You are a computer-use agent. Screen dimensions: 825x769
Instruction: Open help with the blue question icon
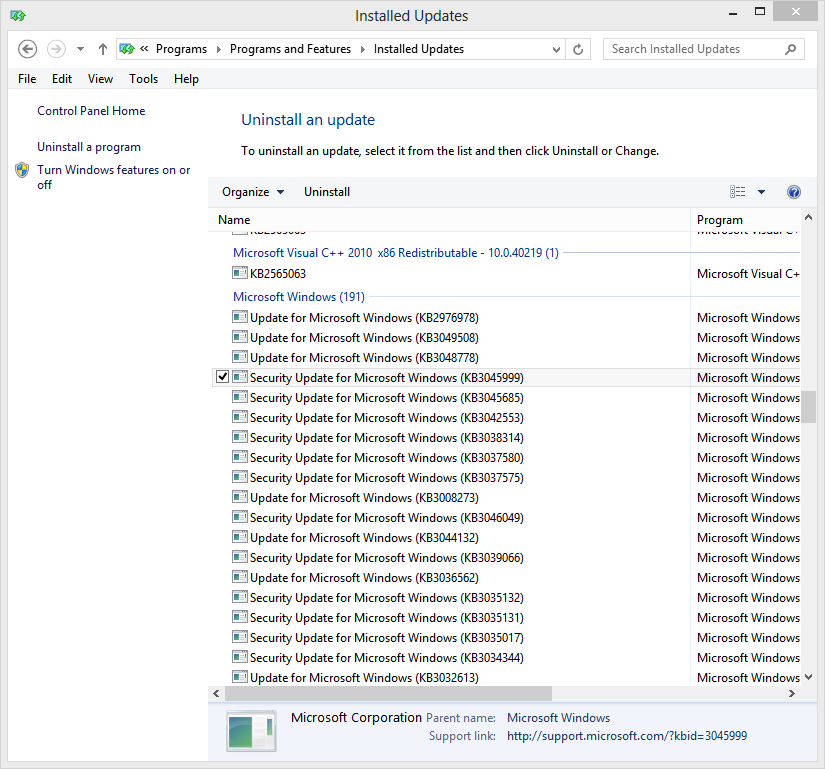tap(793, 192)
